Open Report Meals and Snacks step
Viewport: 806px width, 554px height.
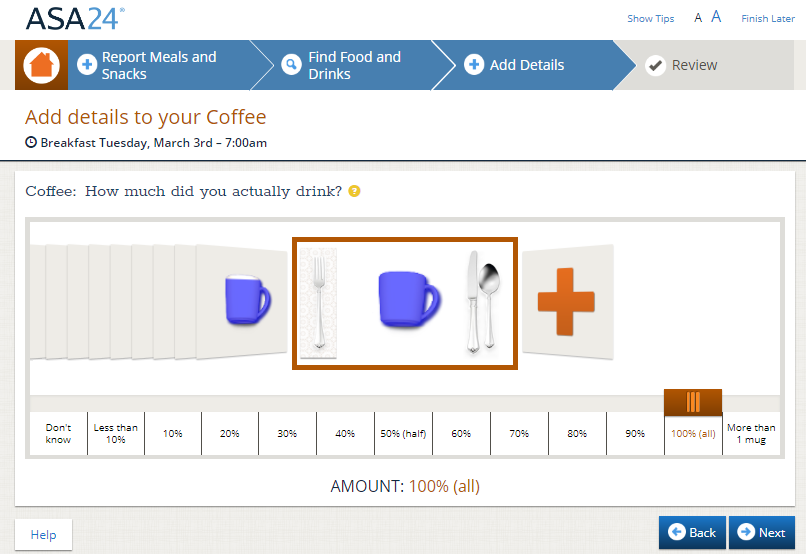158,65
